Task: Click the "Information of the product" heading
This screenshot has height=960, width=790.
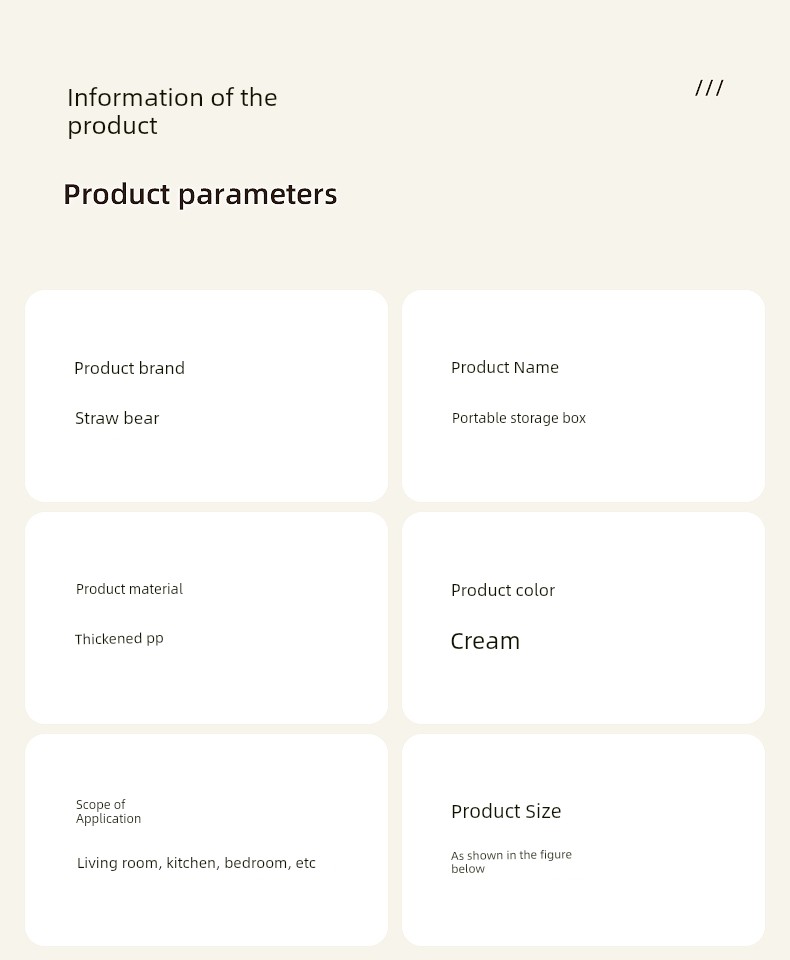Action: [x=172, y=111]
